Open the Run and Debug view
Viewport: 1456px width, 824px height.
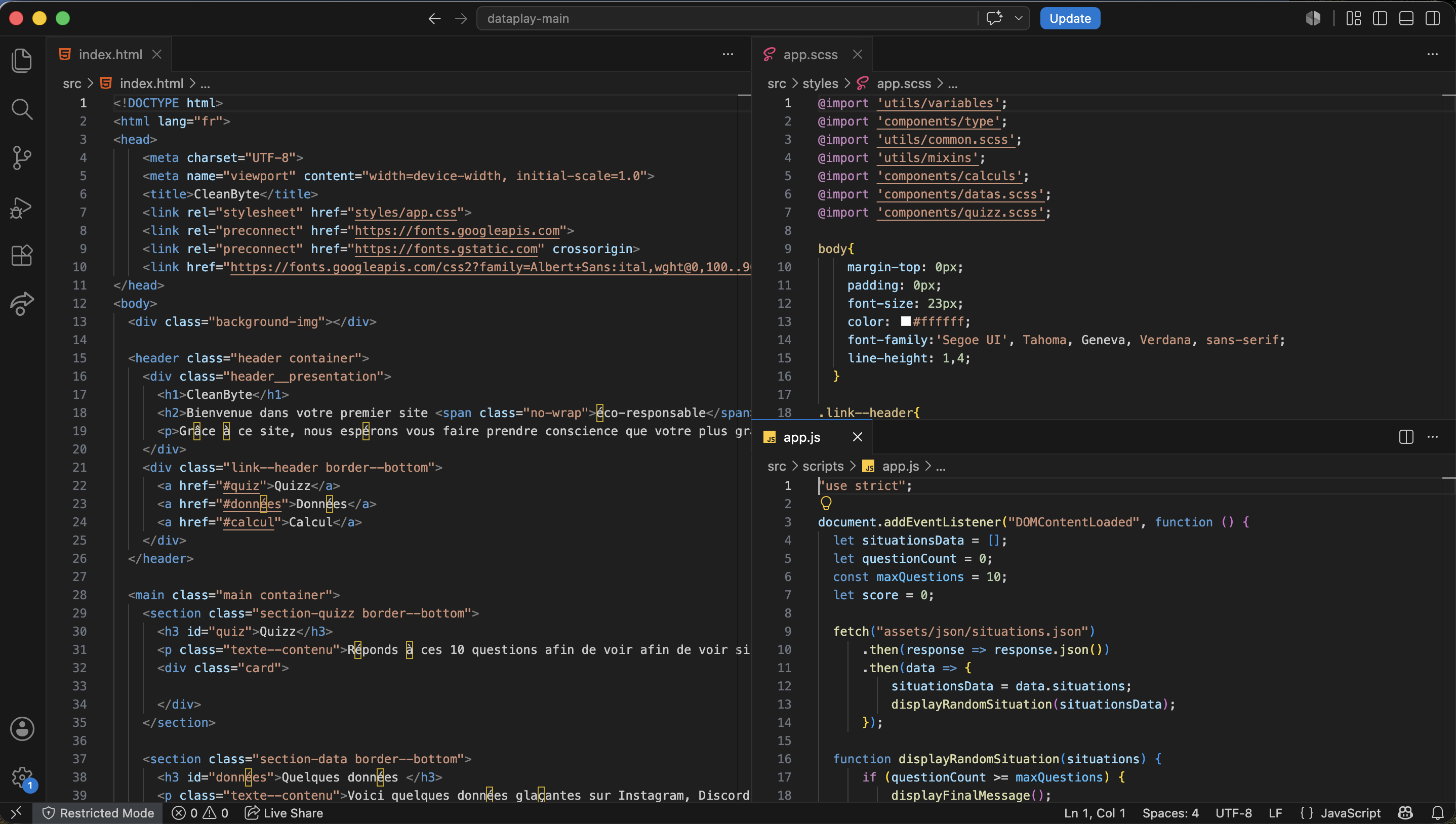pos(21,207)
